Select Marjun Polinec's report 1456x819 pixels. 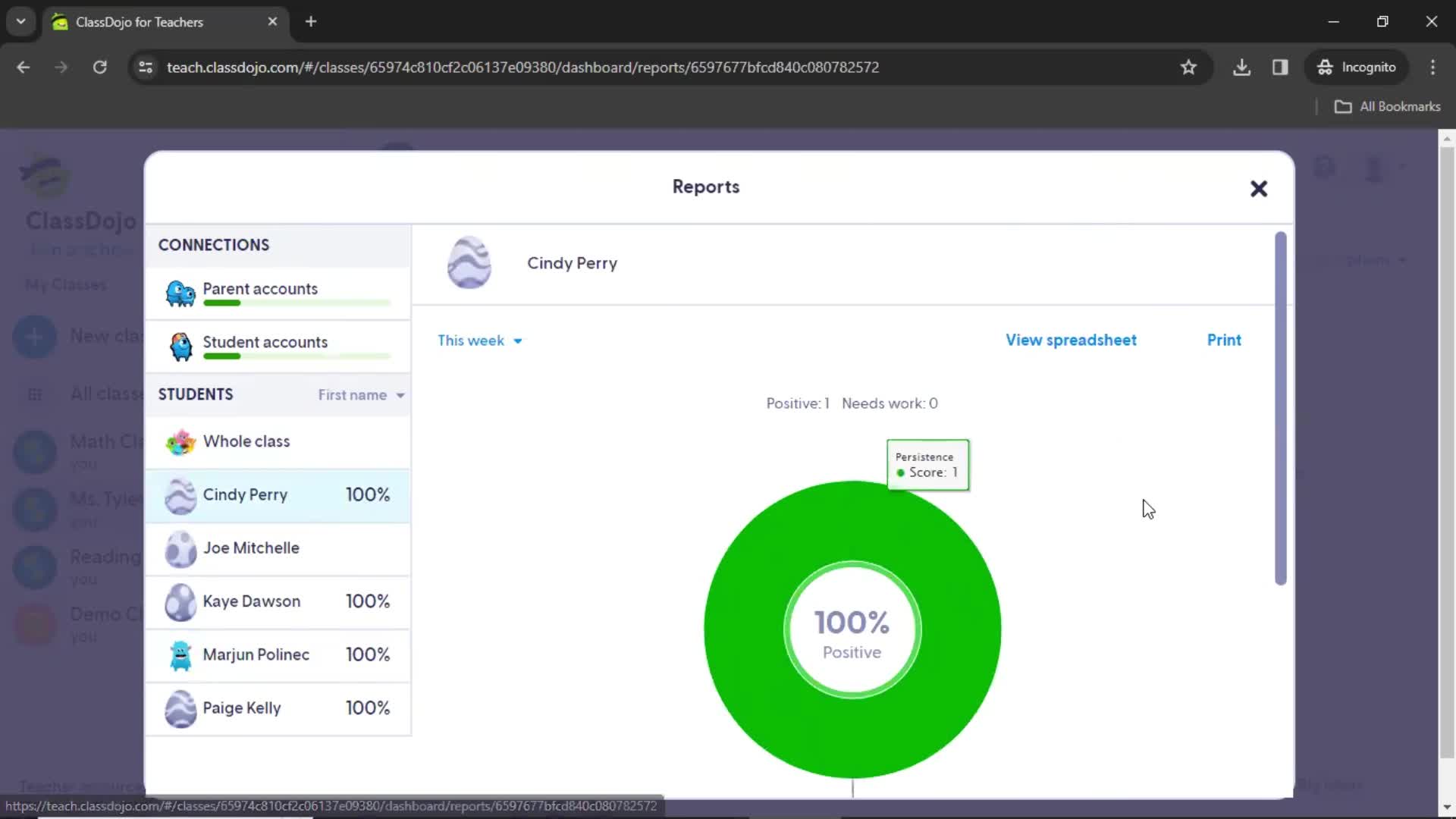pyautogui.click(x=278, y=655)
